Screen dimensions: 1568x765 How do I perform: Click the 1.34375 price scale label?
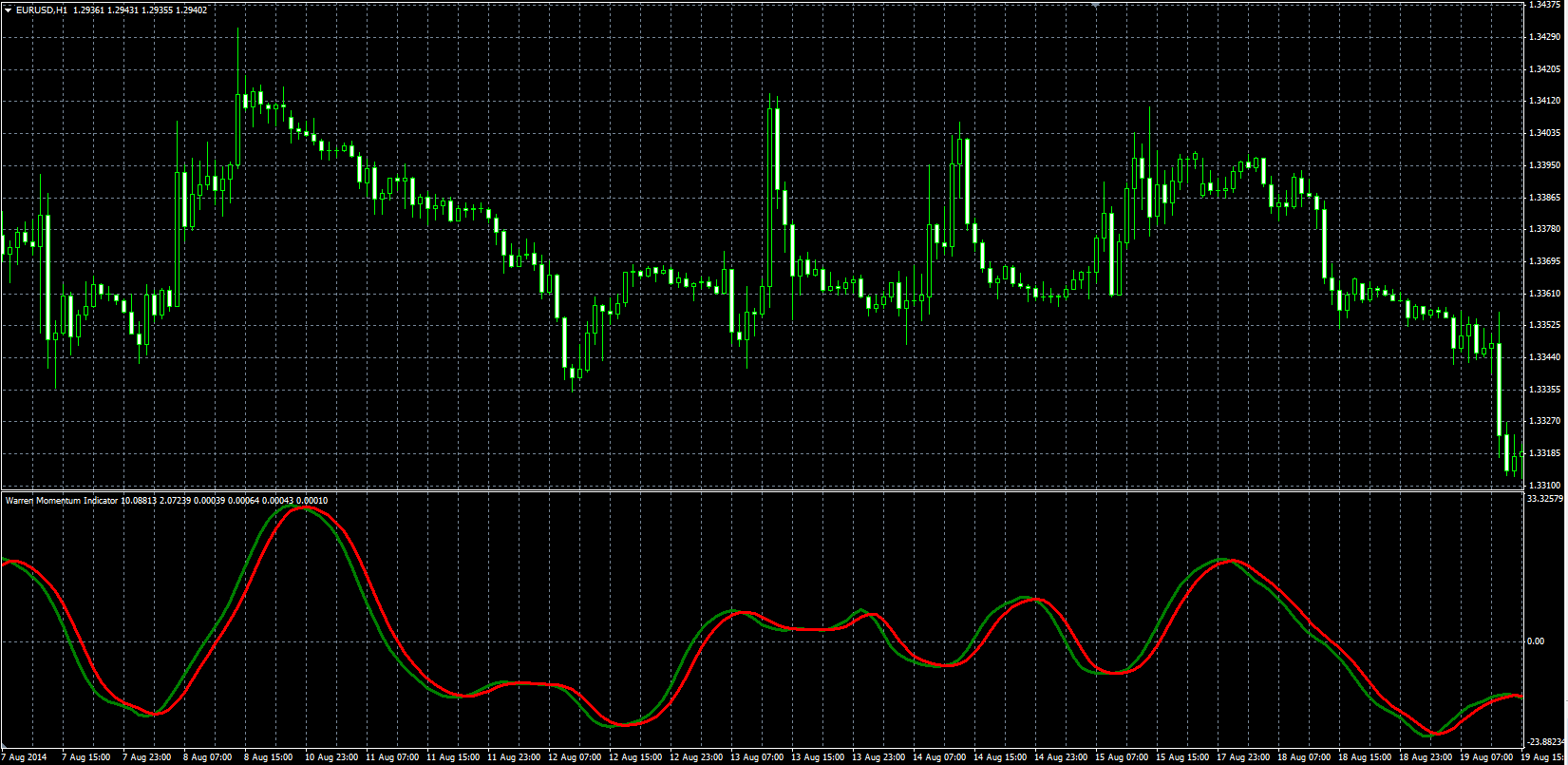(1544, 5)
